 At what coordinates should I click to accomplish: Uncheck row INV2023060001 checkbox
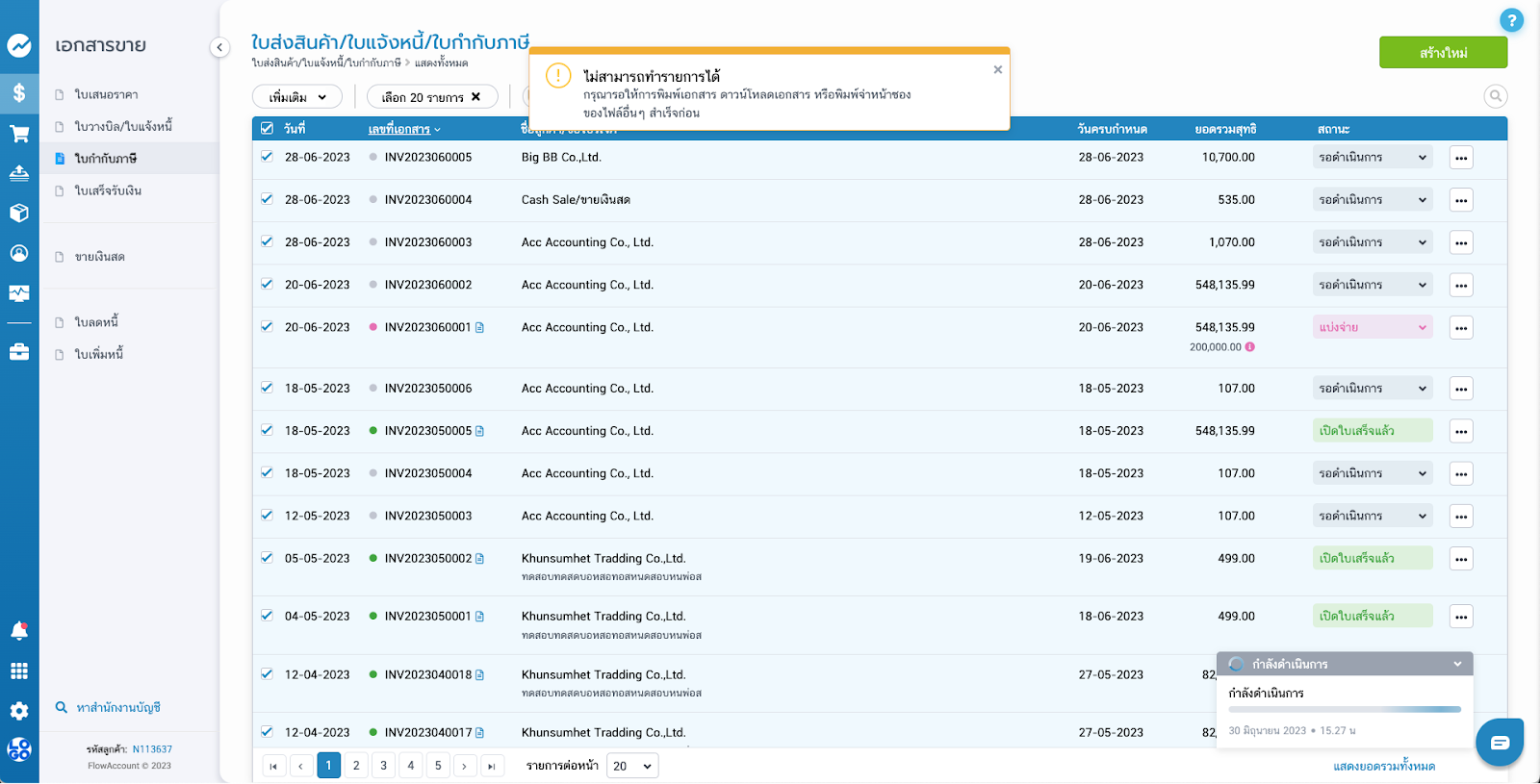pos(267,326)
